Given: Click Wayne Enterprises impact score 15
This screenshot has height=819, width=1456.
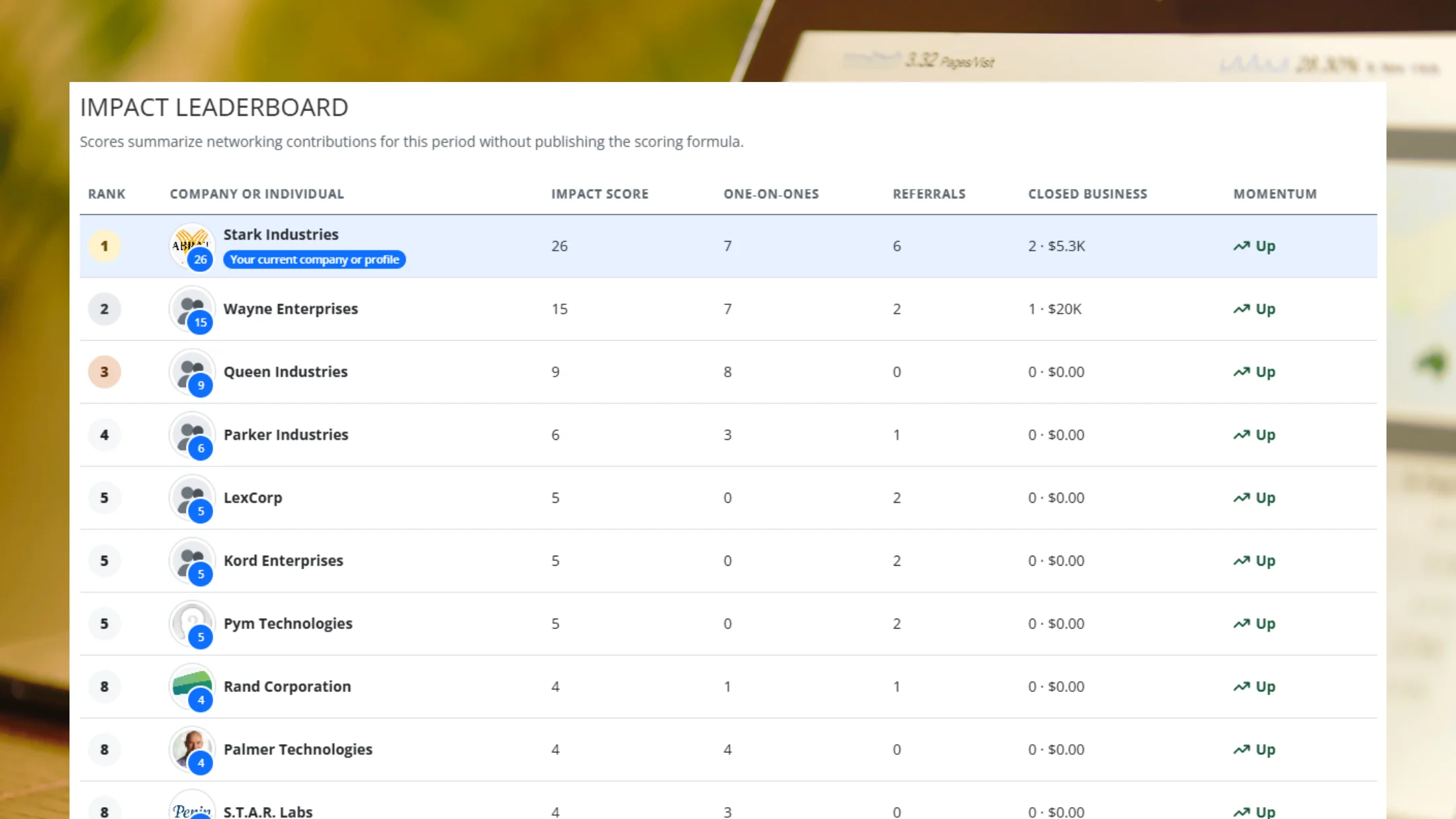Looking at the screenshot, I should [559, 309].
